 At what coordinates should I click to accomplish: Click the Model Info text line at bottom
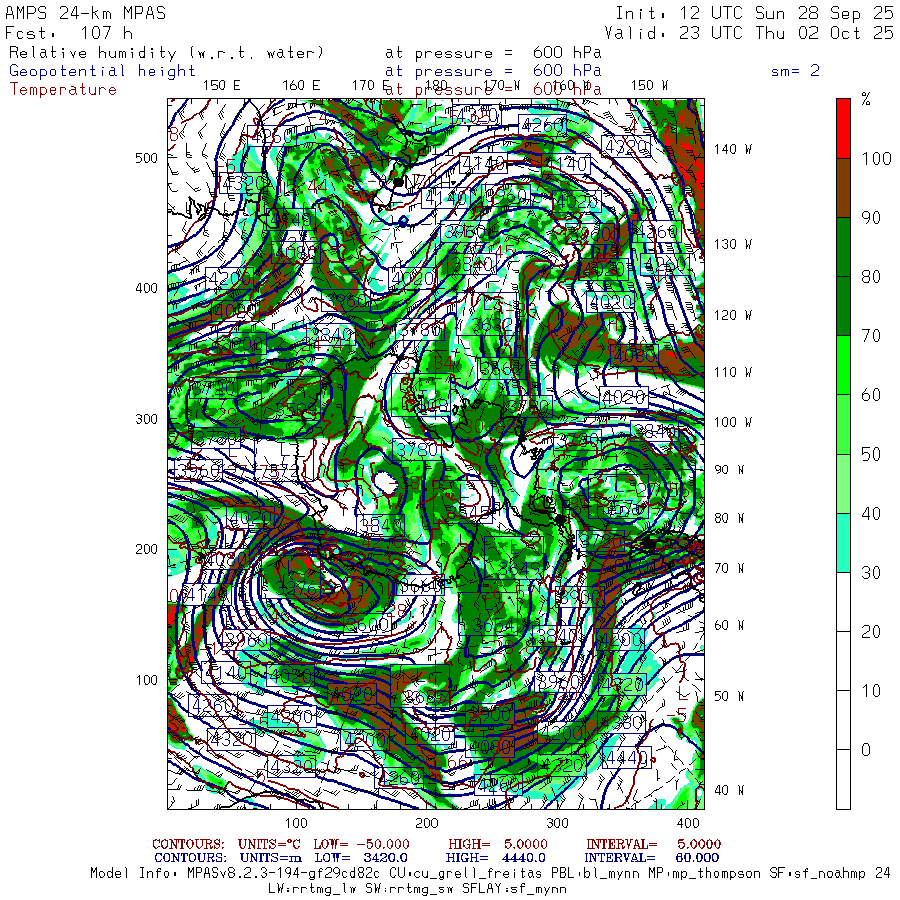pyautogui.click(x=490, y=874)
